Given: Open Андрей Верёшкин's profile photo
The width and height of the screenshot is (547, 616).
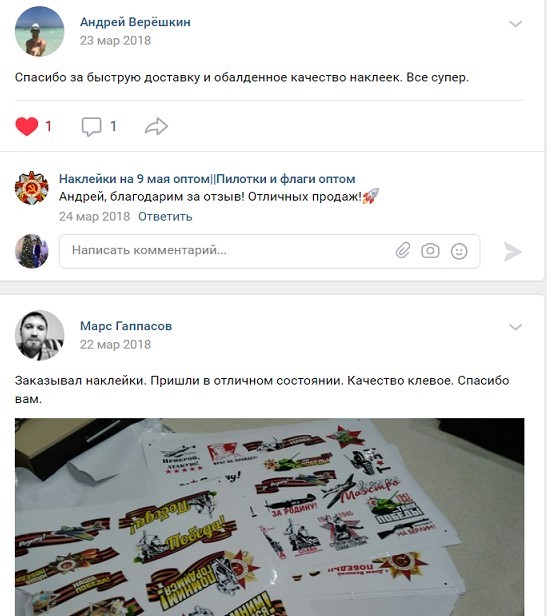Looking at the screenshot, I should coord(39,31).
